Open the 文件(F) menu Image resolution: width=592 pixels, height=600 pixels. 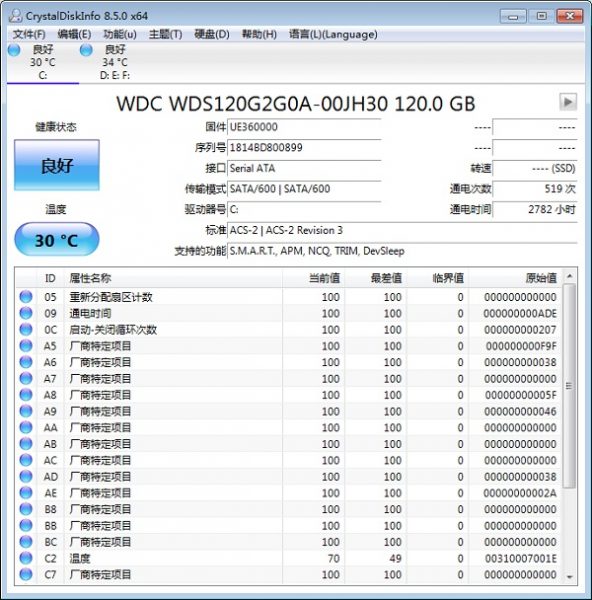[x=29, y=34]
